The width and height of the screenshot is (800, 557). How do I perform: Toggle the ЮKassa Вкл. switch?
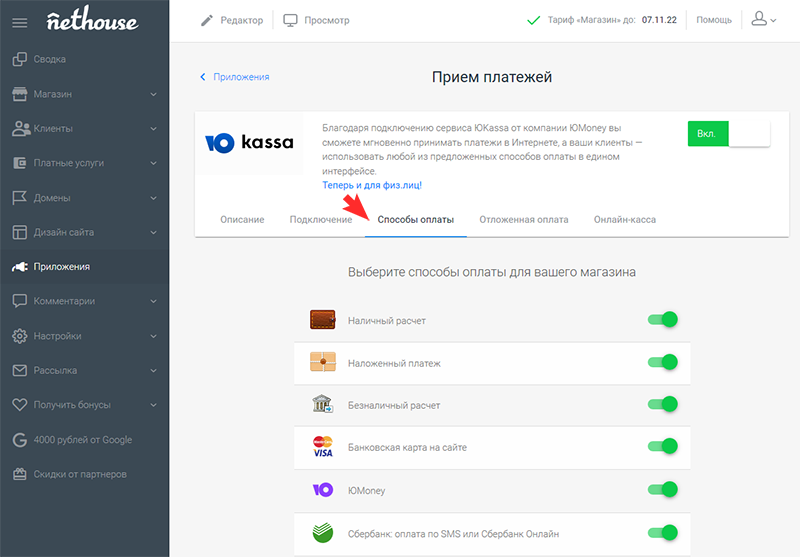(729, 134)
